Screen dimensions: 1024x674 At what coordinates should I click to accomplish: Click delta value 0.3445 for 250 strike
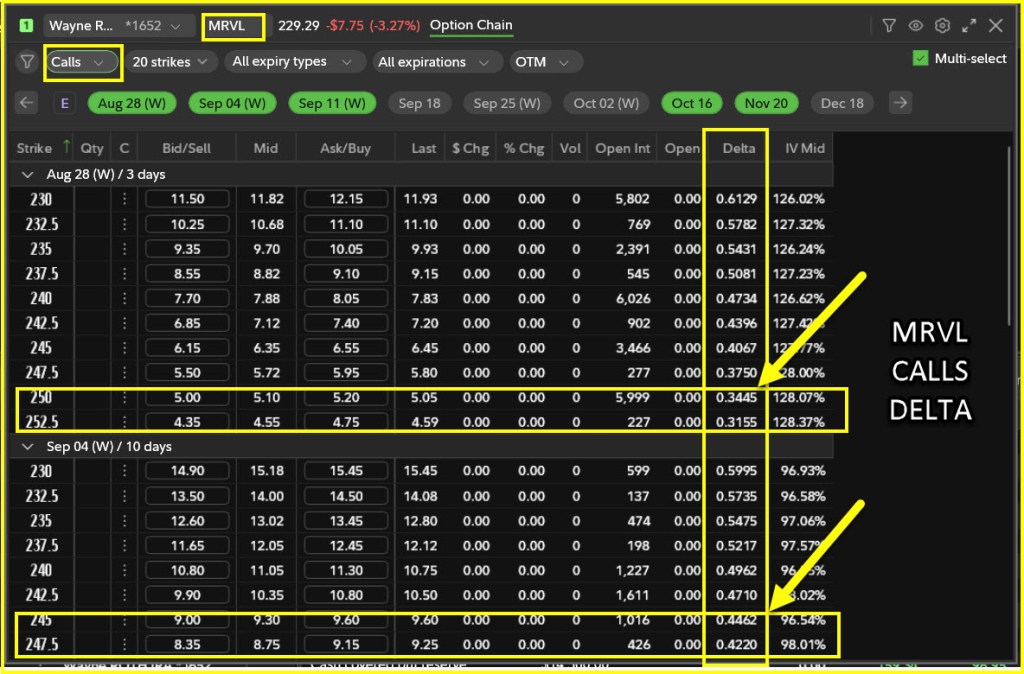pyautogui.click(x=736, y=398)
